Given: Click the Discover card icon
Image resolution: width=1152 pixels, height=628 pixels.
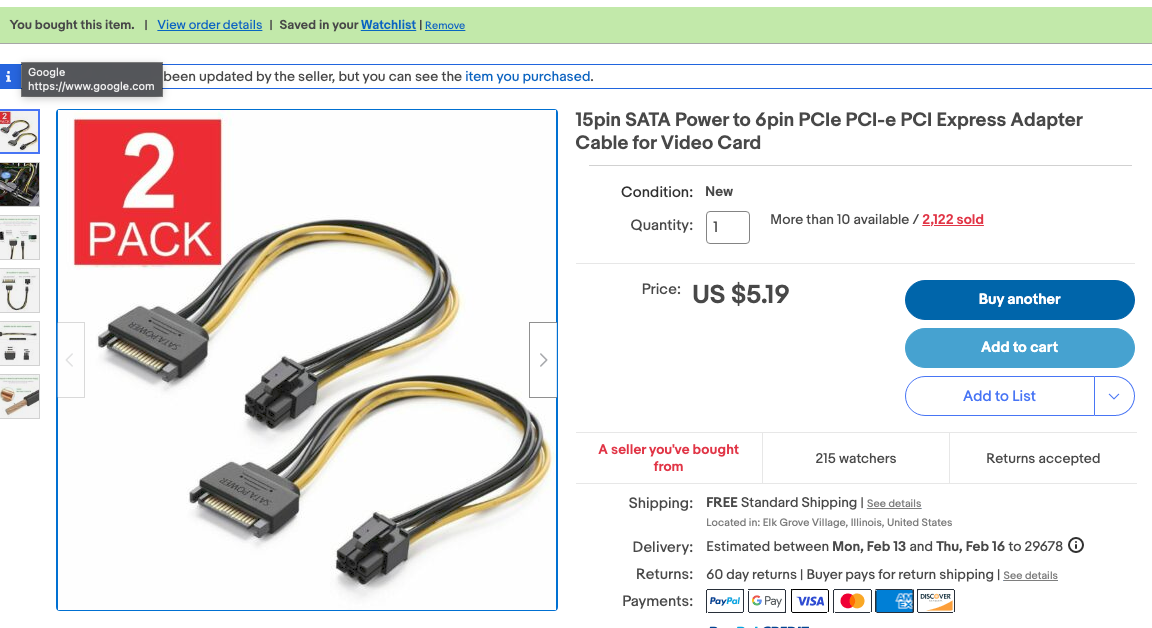Looking at the screenshot, I should click(x=936, y=601).
